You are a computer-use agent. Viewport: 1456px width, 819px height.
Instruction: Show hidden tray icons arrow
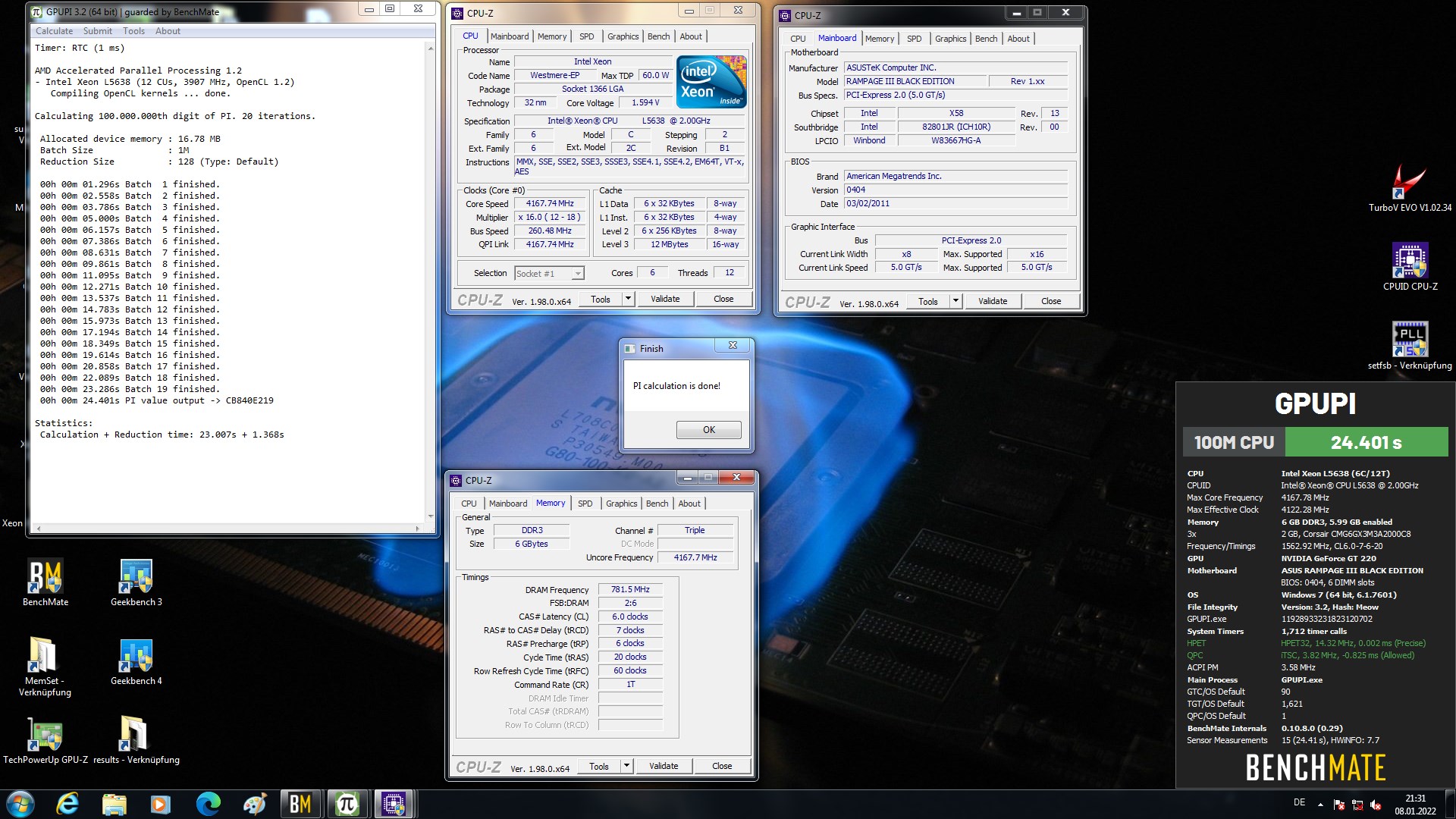pos(1320,805)
